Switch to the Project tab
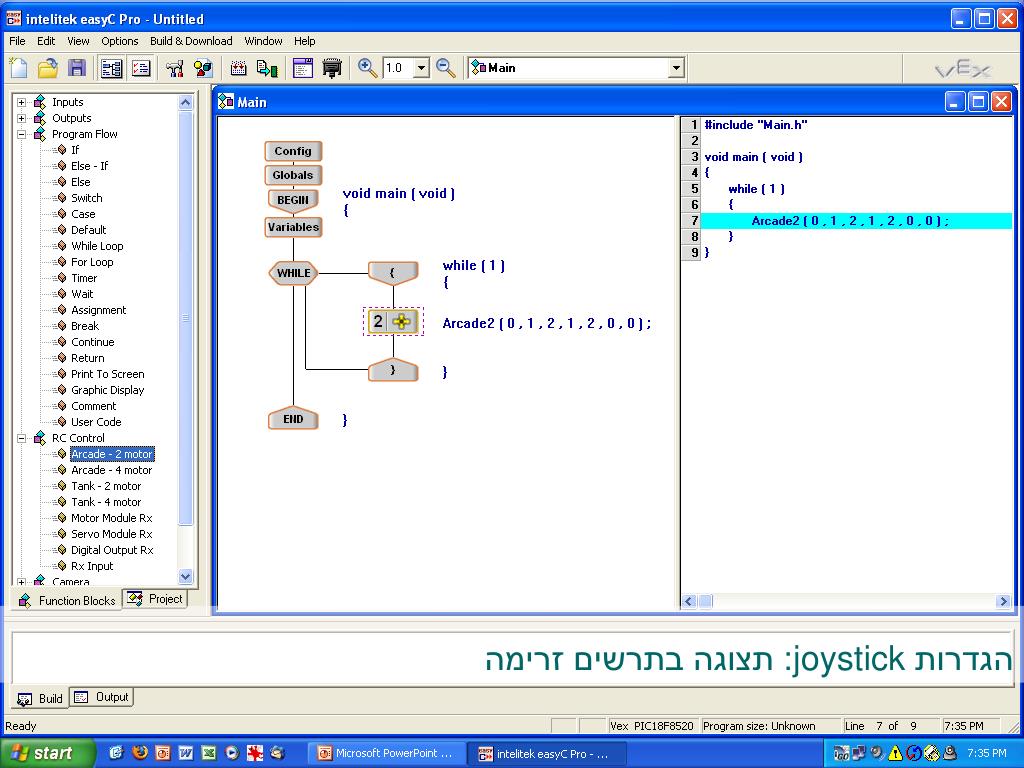The width and height of the screenshot is (1024, 768). click(155, 599)
